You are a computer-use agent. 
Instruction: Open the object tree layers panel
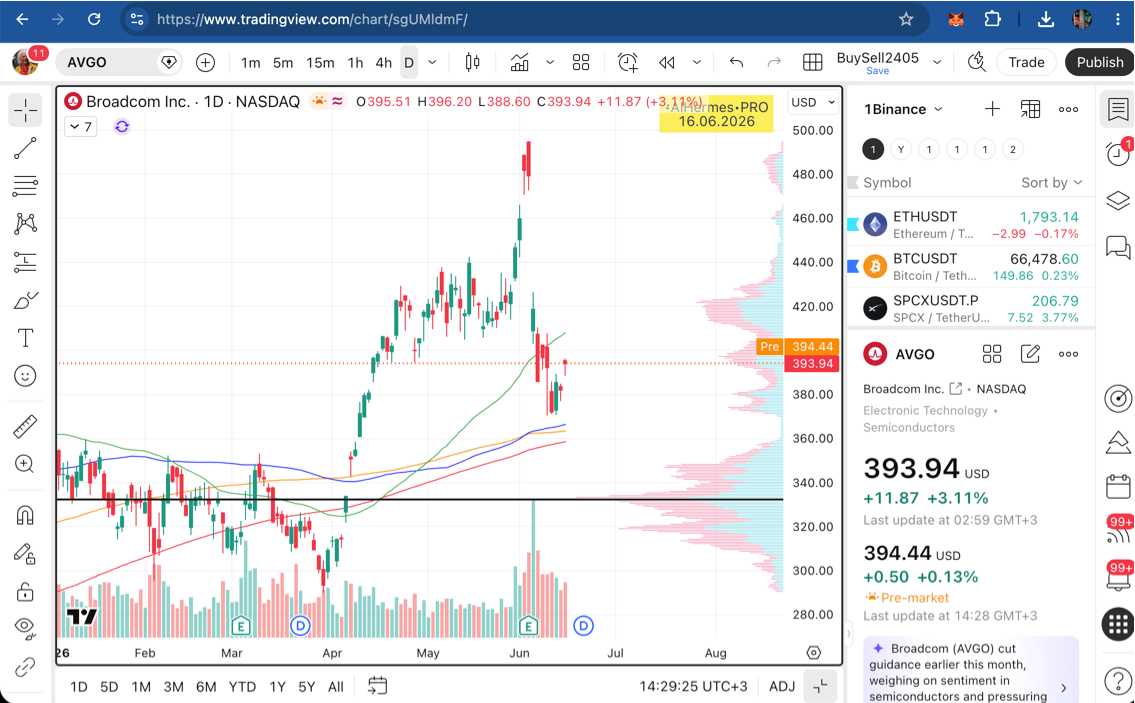click(1118, 201)
